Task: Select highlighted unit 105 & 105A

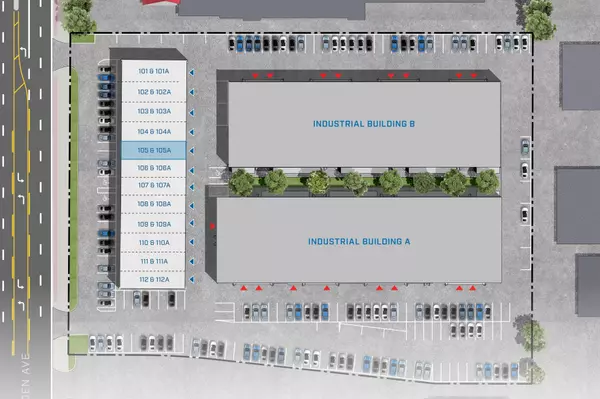Action: pyautogui.click(x=154, y=150)
